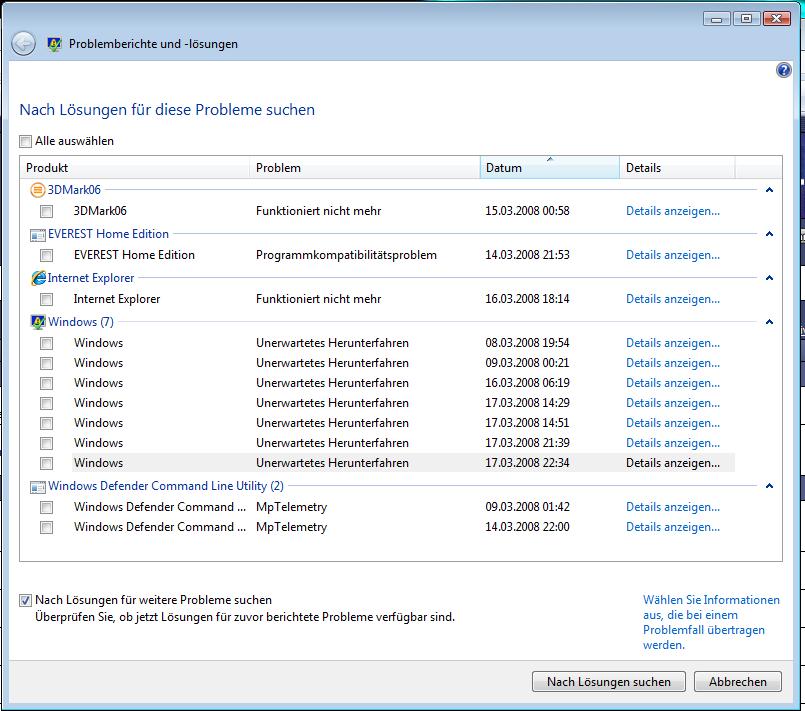Image resolution: width=805 pixels, height=711 pixels.
Task: Click the Windows Defender Command Line Utility icon
Action: pos(38,487)
